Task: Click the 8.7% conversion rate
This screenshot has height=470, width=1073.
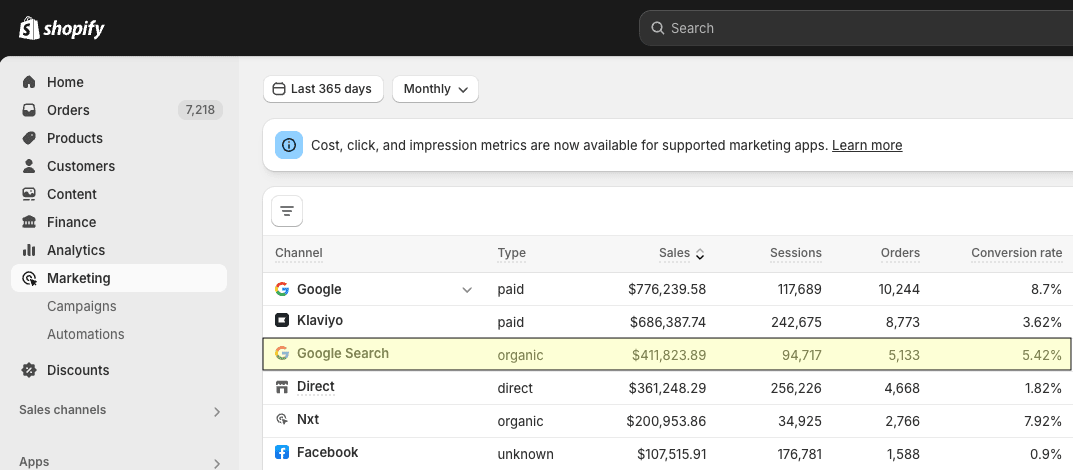Action: [x=1046, y=289]
